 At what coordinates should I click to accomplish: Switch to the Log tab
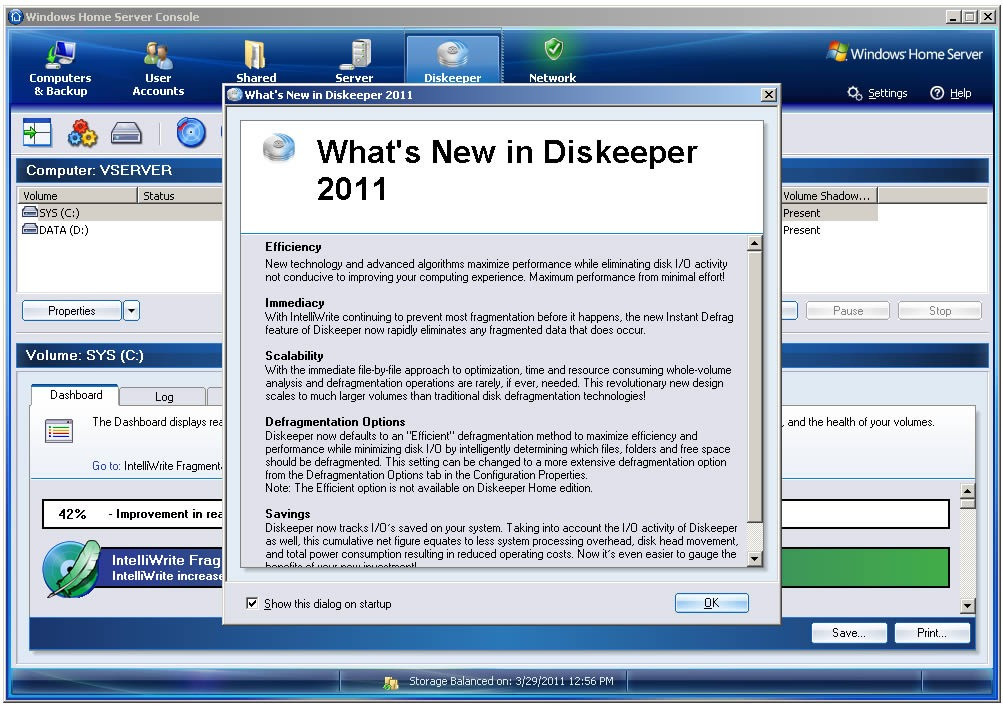tap(164, 396)
